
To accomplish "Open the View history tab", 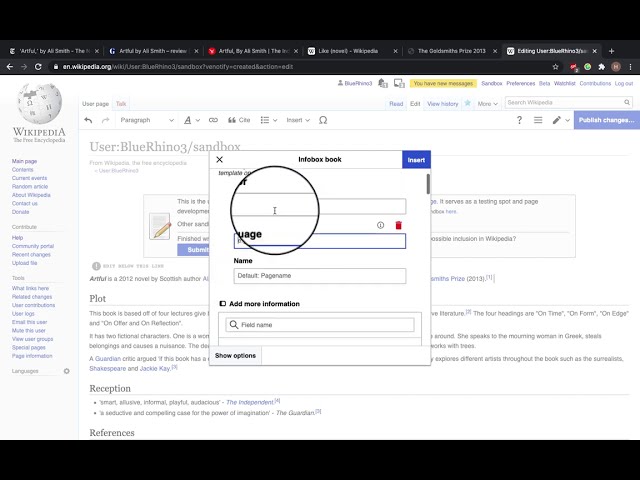I will (443, 104).
